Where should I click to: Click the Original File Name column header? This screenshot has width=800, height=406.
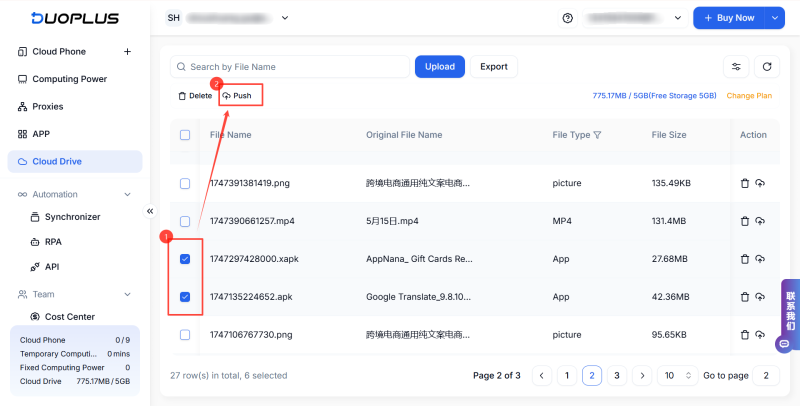tap(404, 135)
